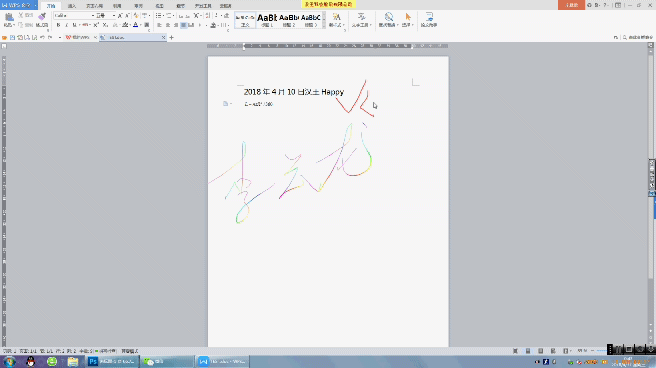
Task: Expand the styles gallery arrow
Action: click(324, 26)
